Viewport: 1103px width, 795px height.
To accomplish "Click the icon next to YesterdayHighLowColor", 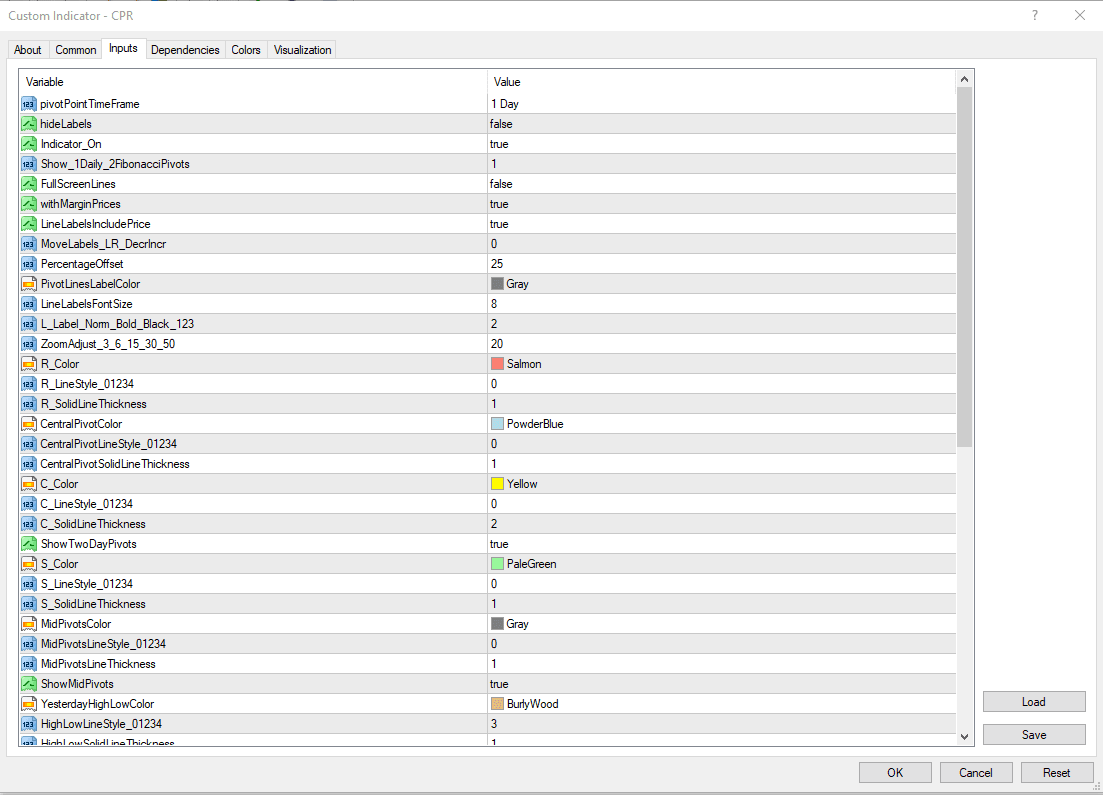I will coord(28,704).
